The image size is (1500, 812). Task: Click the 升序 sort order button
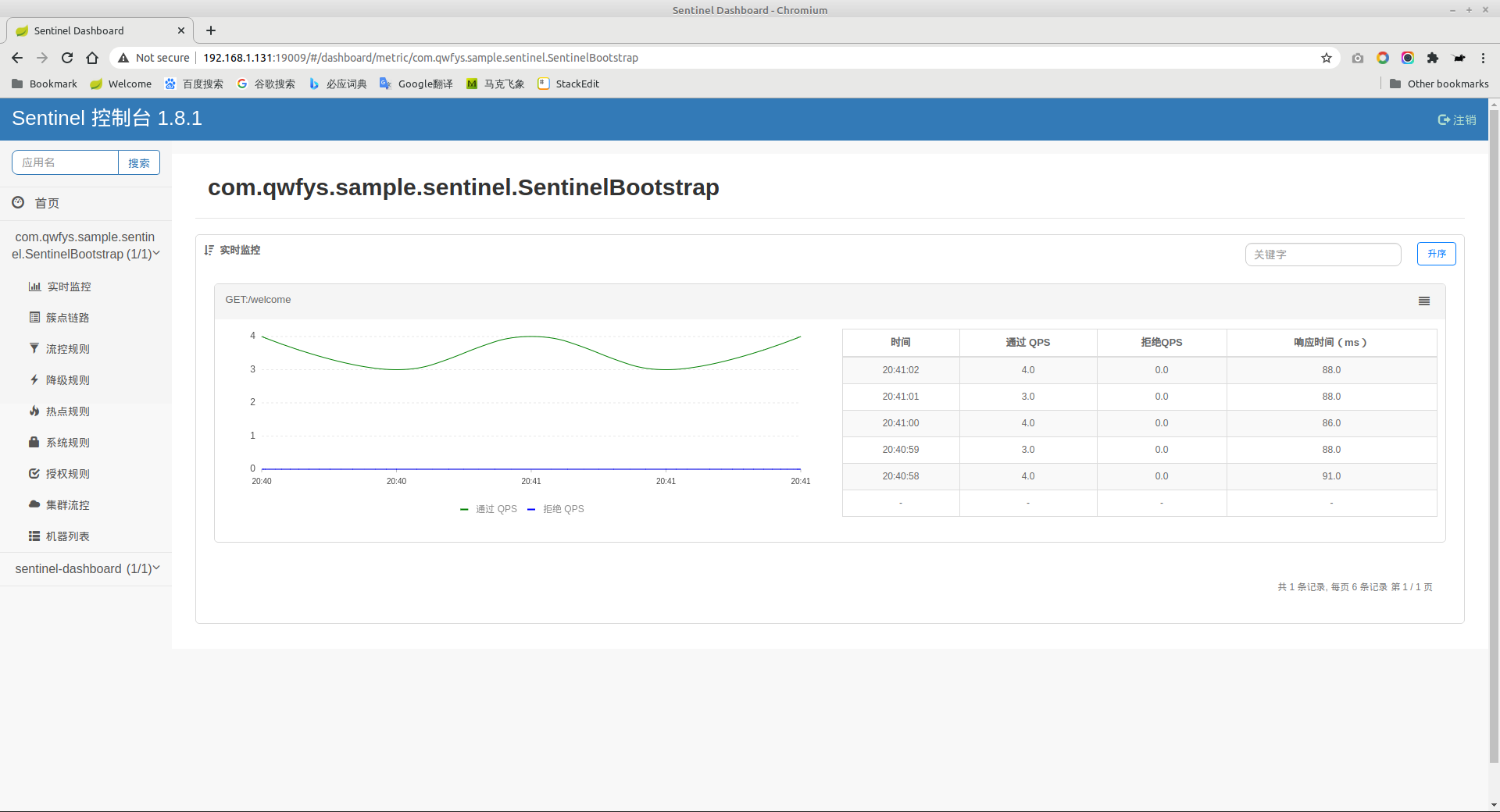[1436, 254]
